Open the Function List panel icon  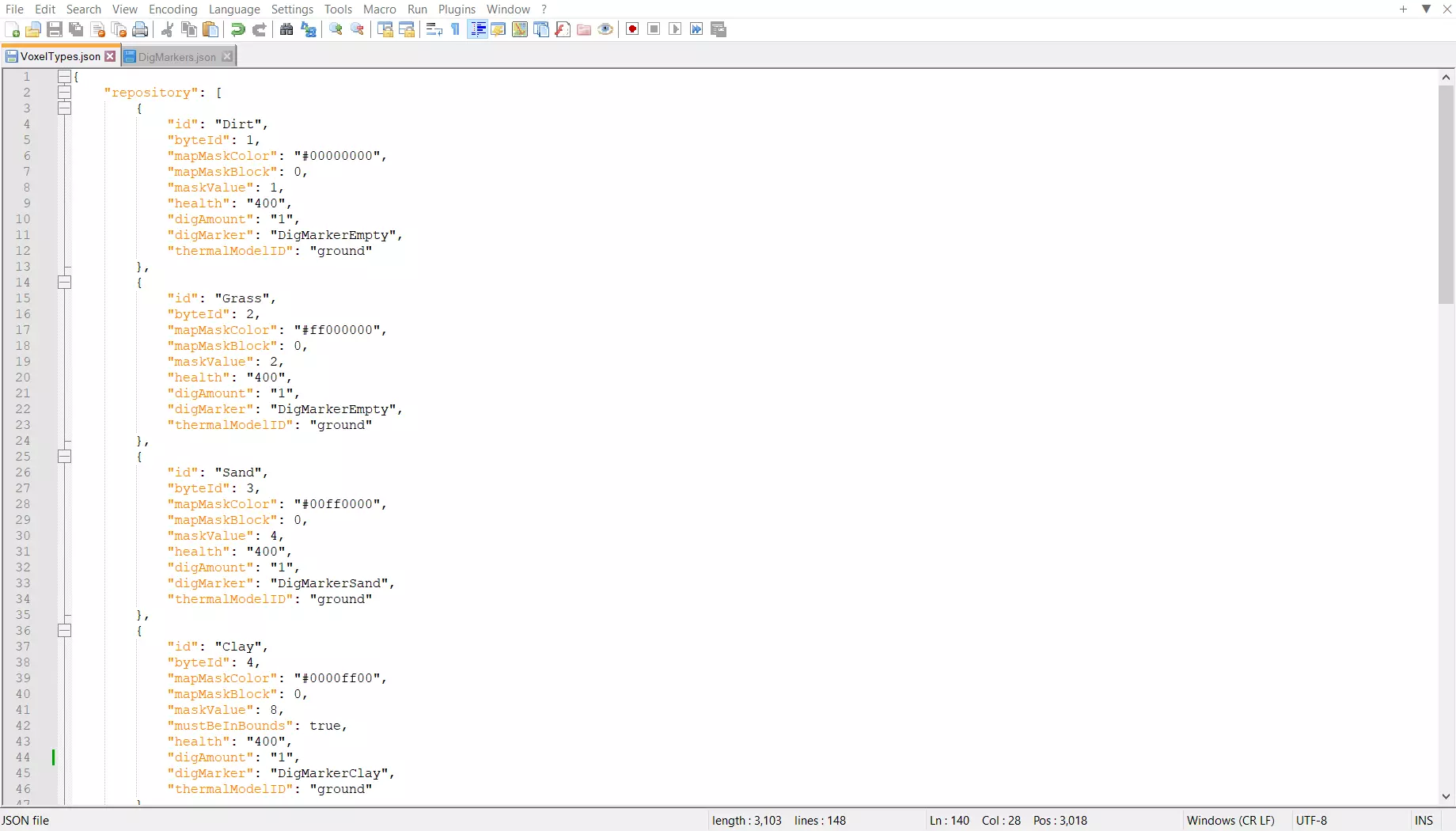pyautogui.click(x=563, y=29)
